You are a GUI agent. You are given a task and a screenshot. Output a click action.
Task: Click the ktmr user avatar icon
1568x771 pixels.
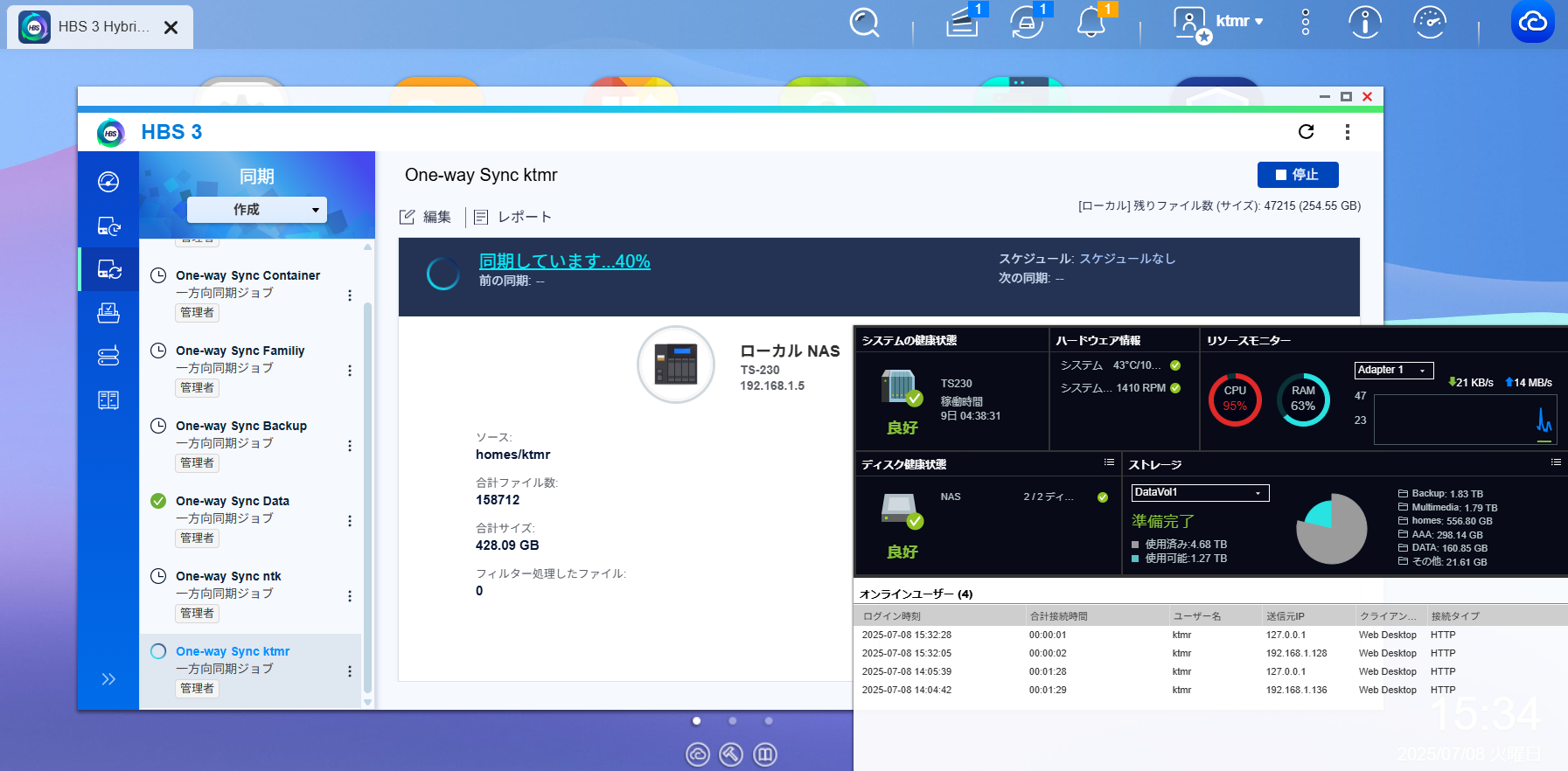coord(1190,24)
